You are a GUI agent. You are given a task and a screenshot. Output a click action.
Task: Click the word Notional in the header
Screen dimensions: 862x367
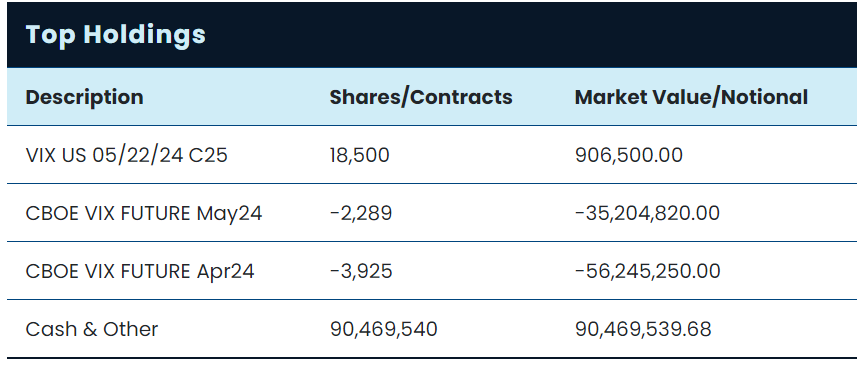(764, 97)
